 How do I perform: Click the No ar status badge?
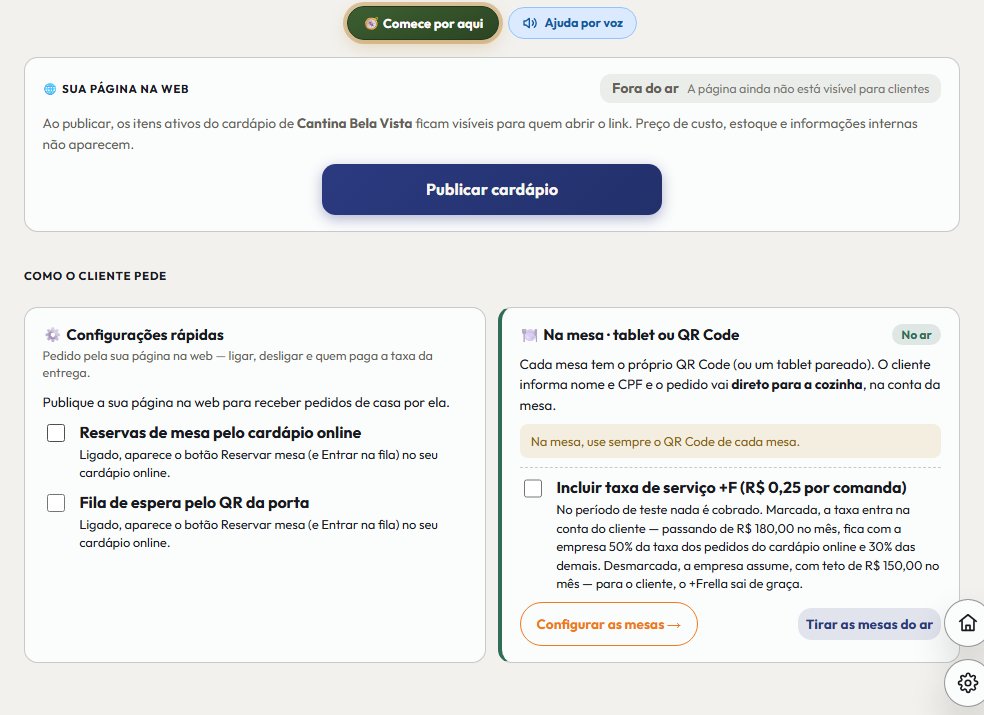[916, 335]
